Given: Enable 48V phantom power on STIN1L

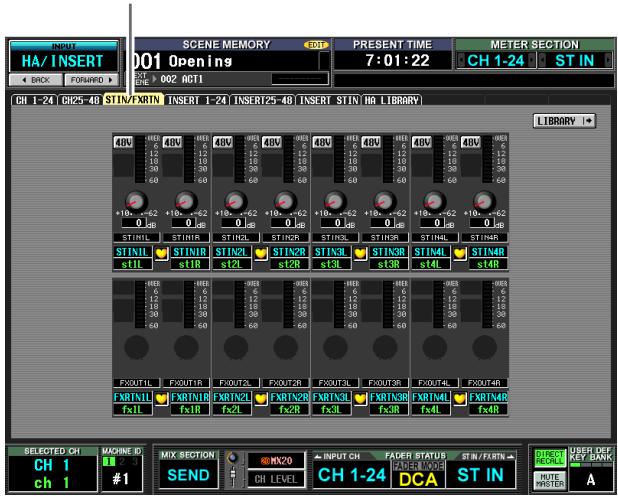Looking at the screenshot, I should tap(123, 142).
